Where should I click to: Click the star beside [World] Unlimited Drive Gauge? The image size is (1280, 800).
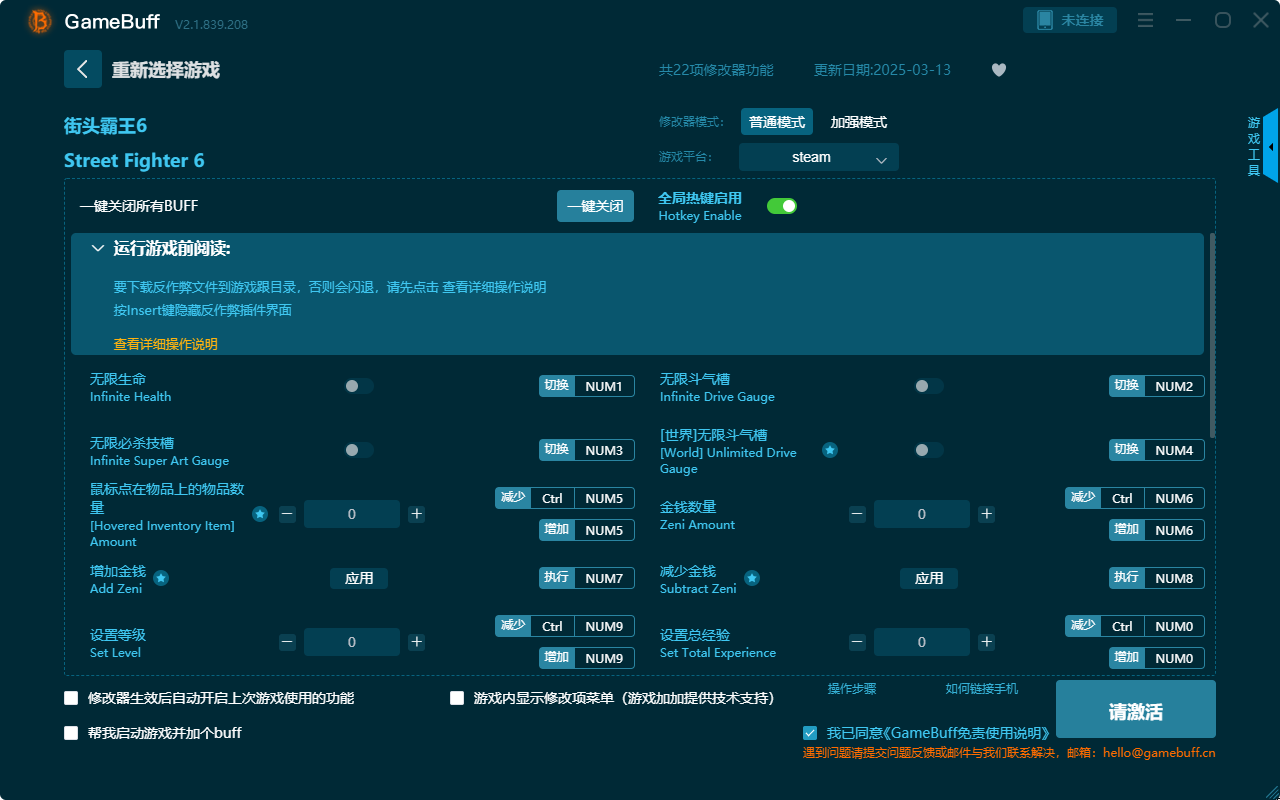[830, 450]
